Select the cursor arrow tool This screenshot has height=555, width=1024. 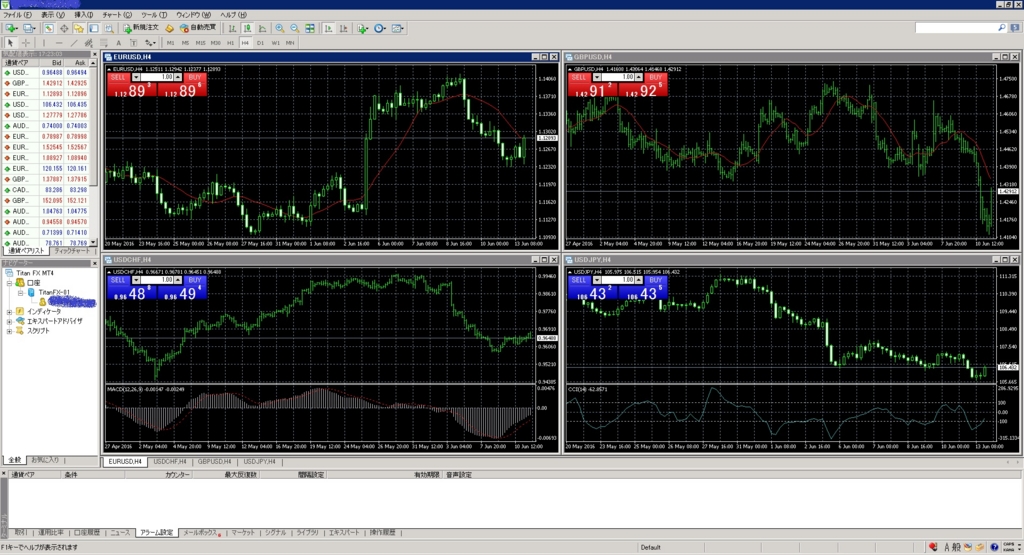(x=10, y=42)
